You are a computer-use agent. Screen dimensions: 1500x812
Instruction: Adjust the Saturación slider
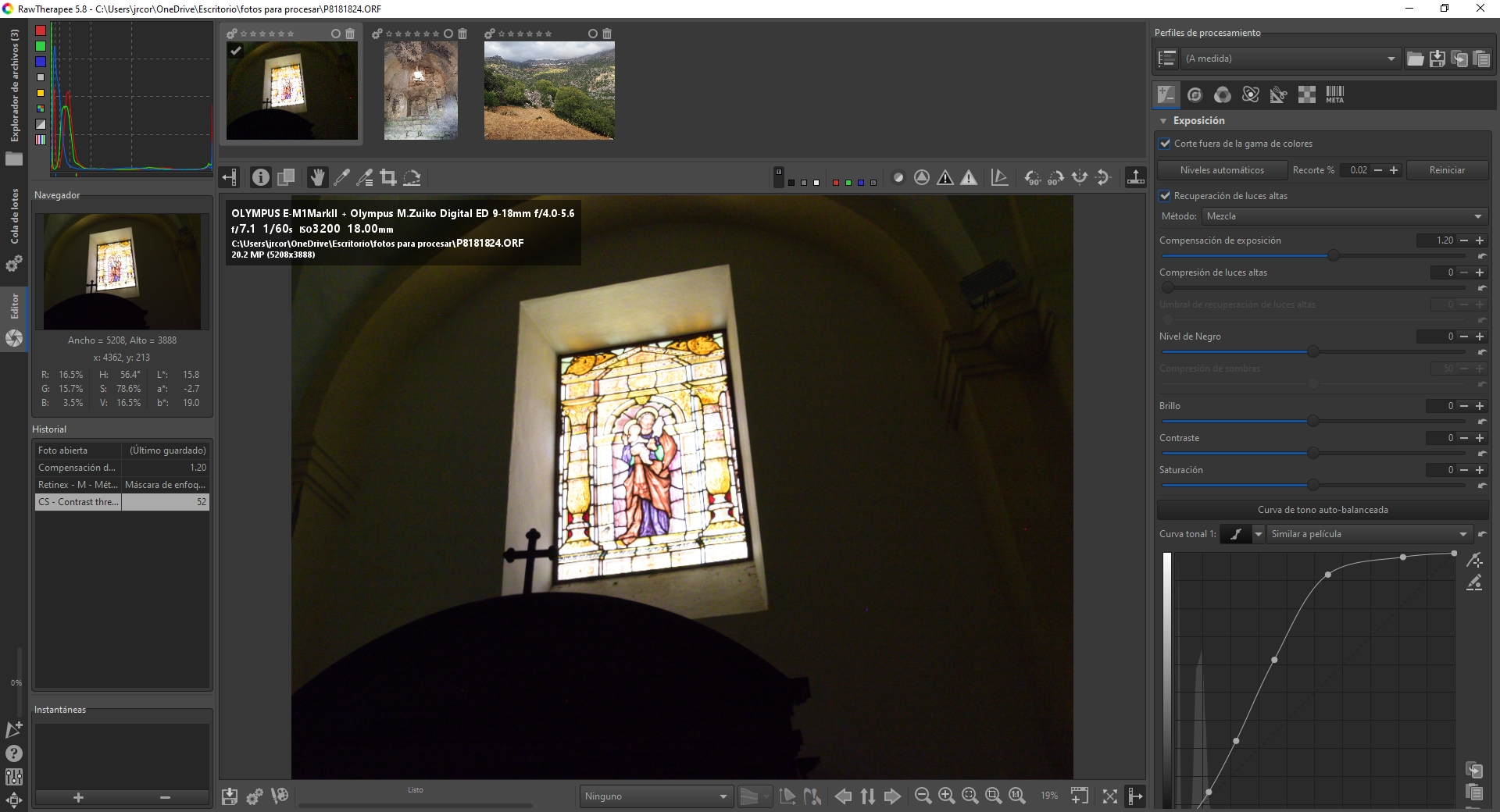click(1313, 485)
